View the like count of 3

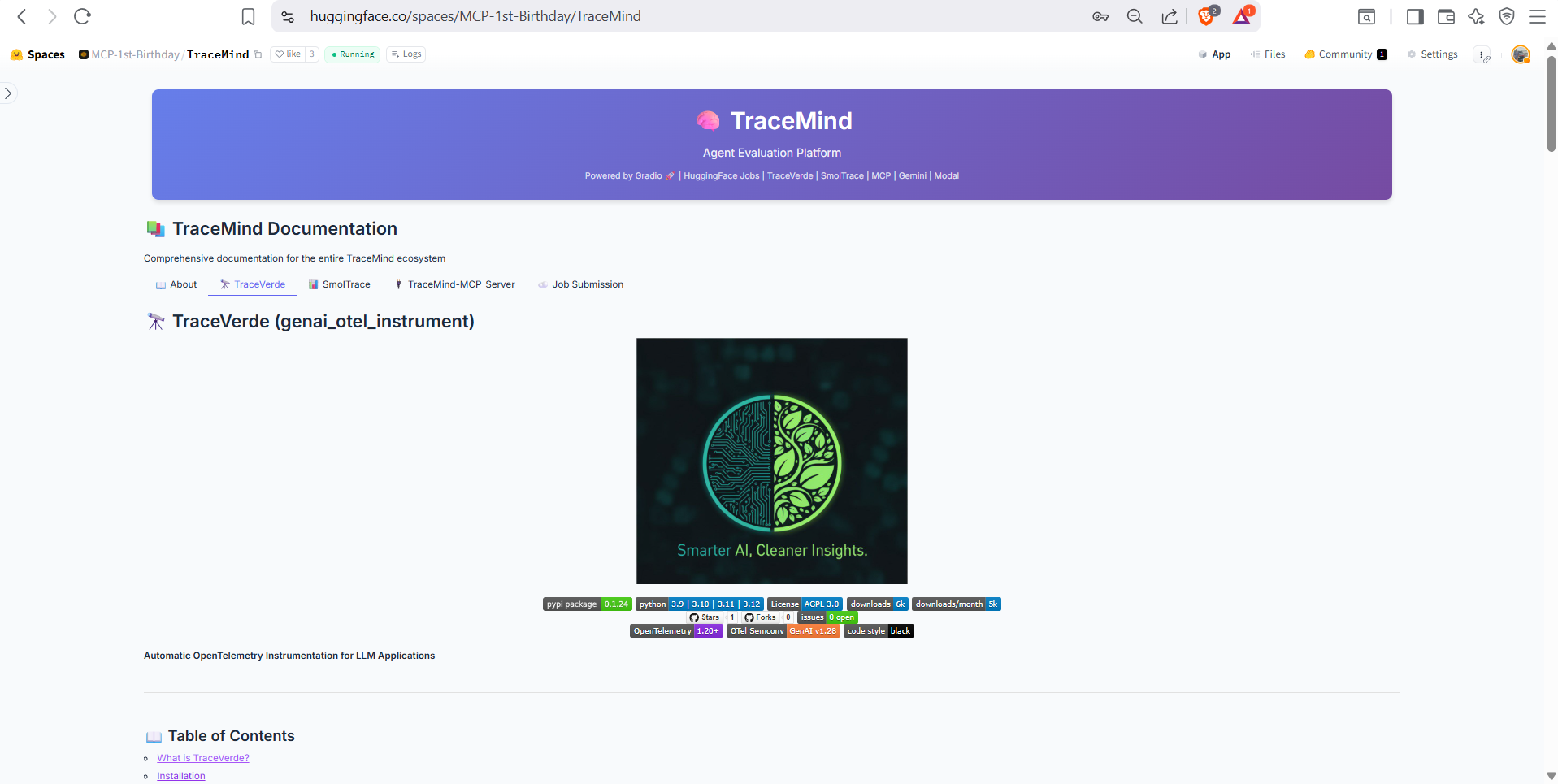pos(311,54)
